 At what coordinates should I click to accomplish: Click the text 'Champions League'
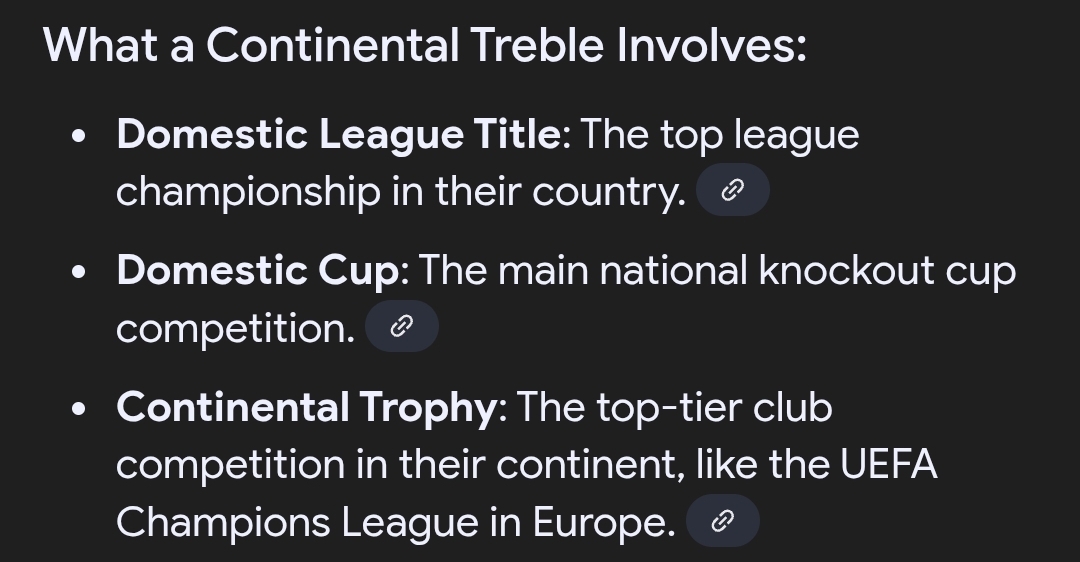click(298, 523)
